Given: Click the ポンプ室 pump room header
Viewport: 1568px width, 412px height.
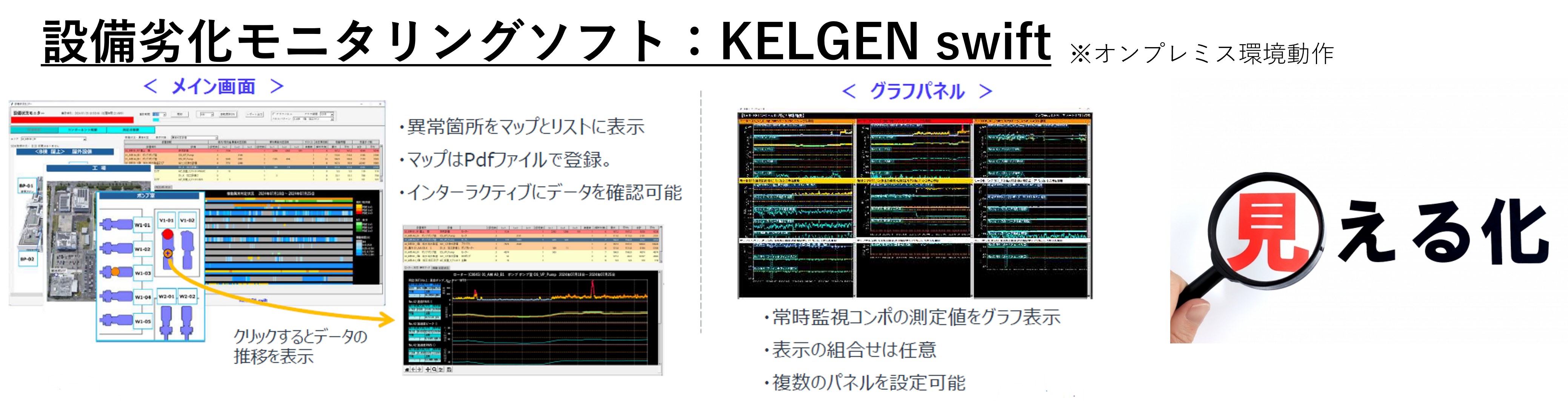Looking at the screenshot, I should pos(150,196).
